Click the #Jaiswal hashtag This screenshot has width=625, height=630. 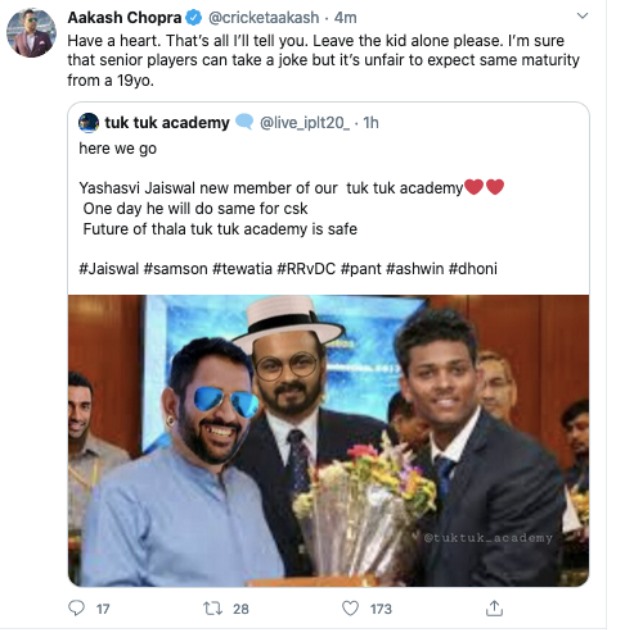click(x=109, y=268)
